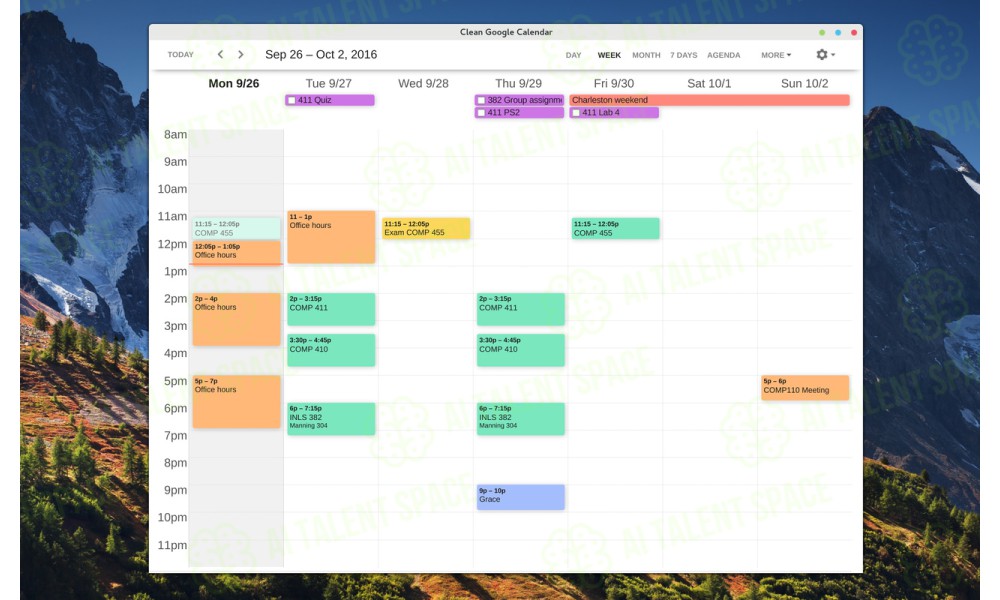Open Tuesday's 11 – 1p Office hours event

pyautogui.click(x=331, y=237)
